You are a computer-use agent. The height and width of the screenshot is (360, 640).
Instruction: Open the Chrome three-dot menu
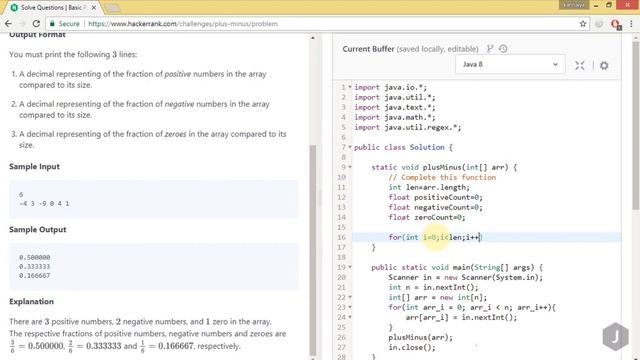[x=631, y=24]
